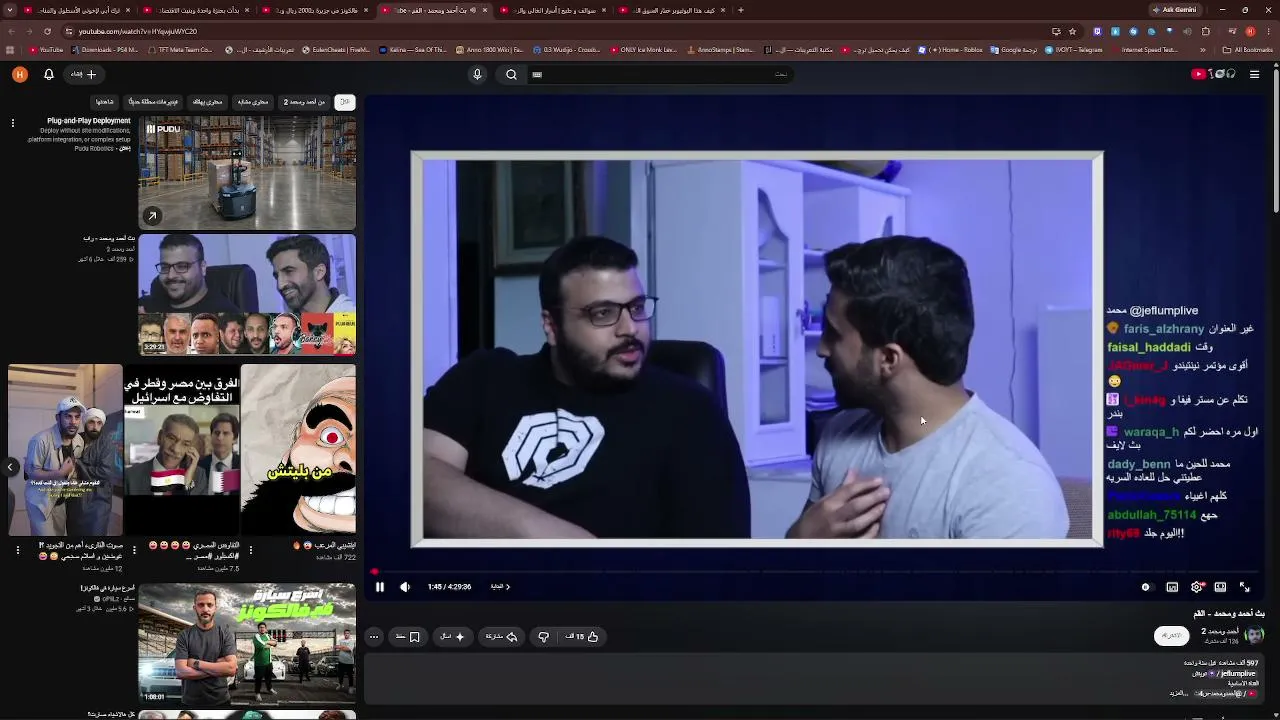1280x720 pixels.
Task: Select the 'شاهدتها' filter chip
Action: 105,102
